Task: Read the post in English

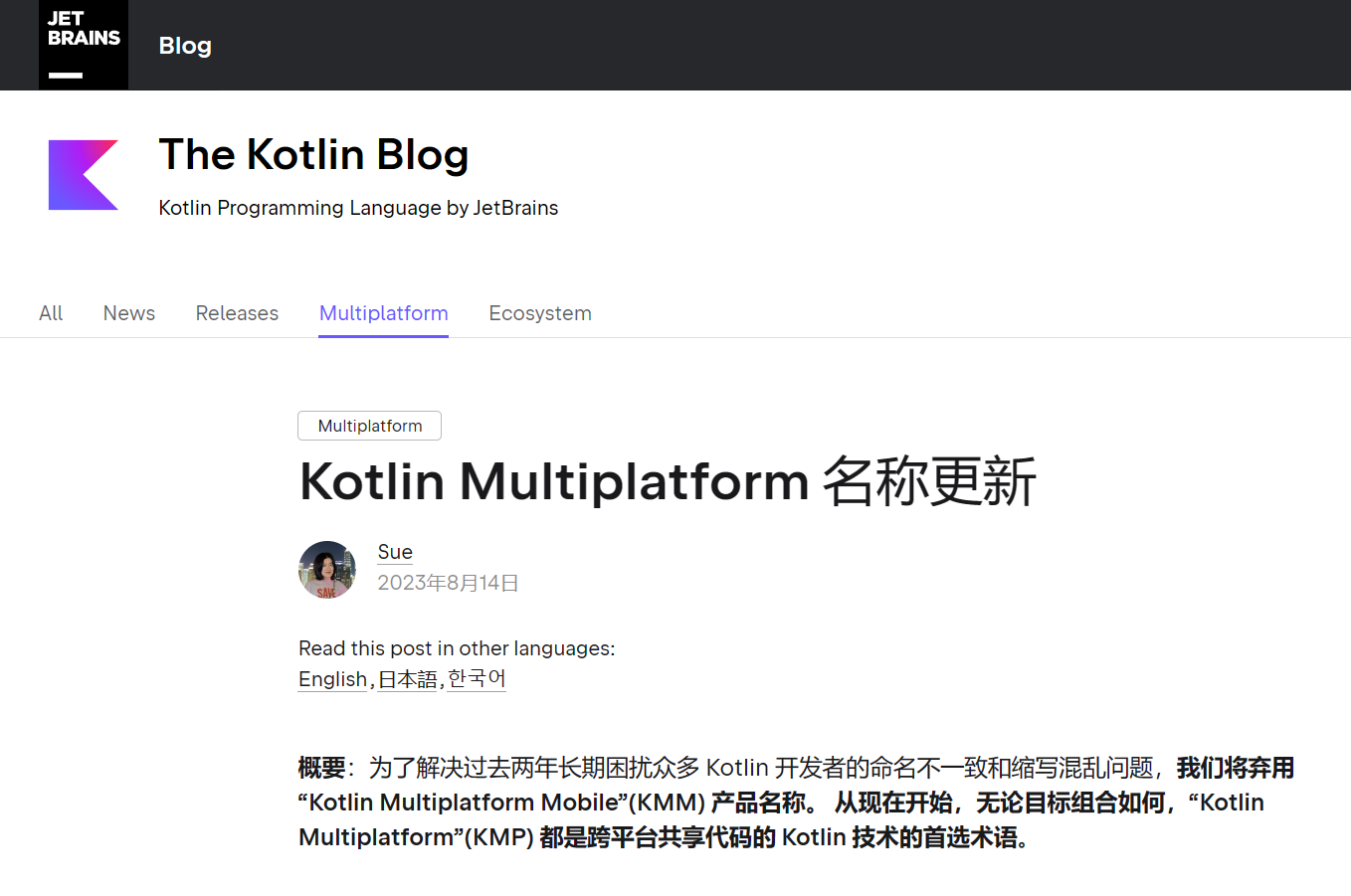Action: tap(332, 679)
